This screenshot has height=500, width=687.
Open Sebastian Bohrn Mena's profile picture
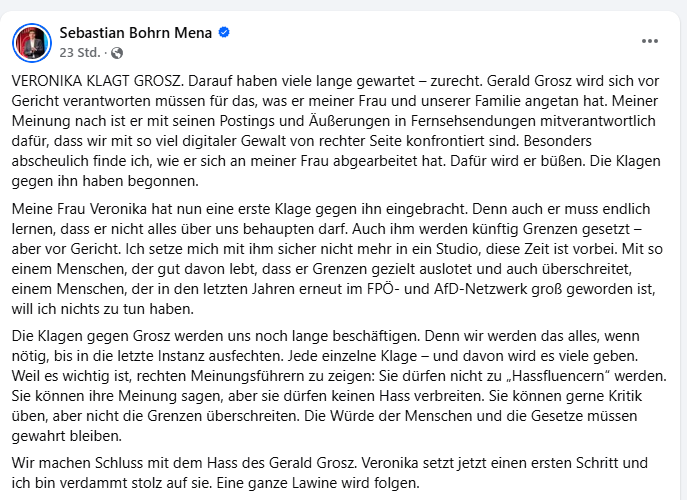coord(32,43)
